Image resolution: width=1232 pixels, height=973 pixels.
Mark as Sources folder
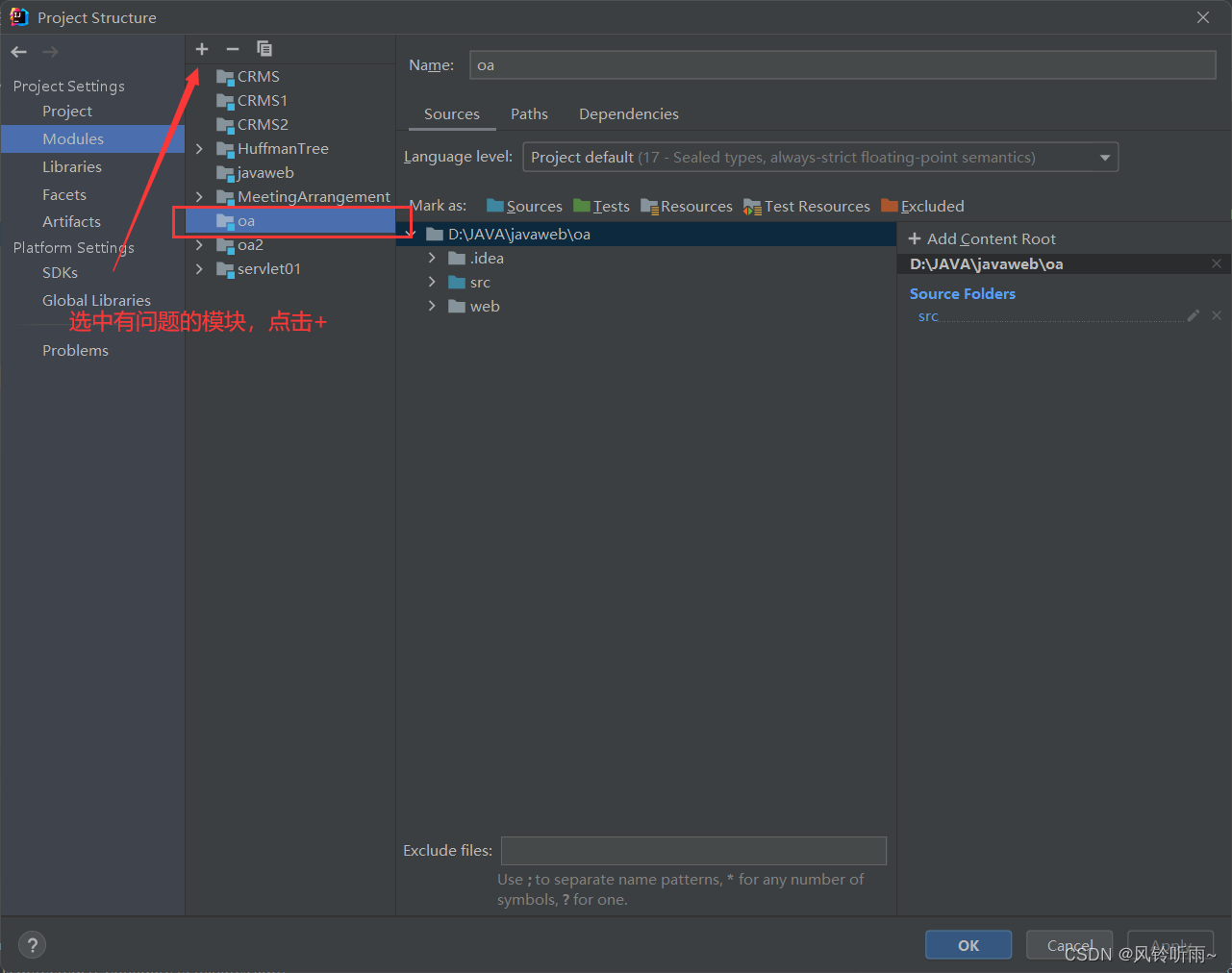pyautogui.click(x=524, y=206)
